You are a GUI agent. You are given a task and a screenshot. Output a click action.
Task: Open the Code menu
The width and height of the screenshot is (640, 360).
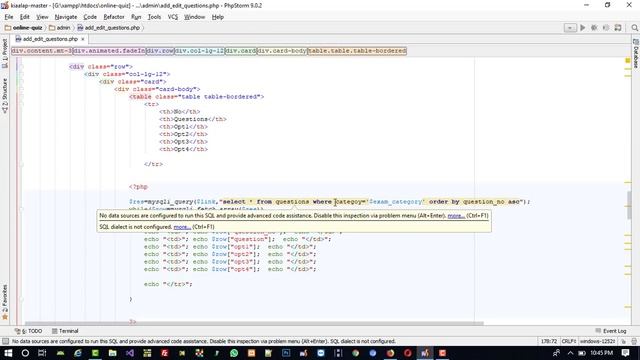90,17
